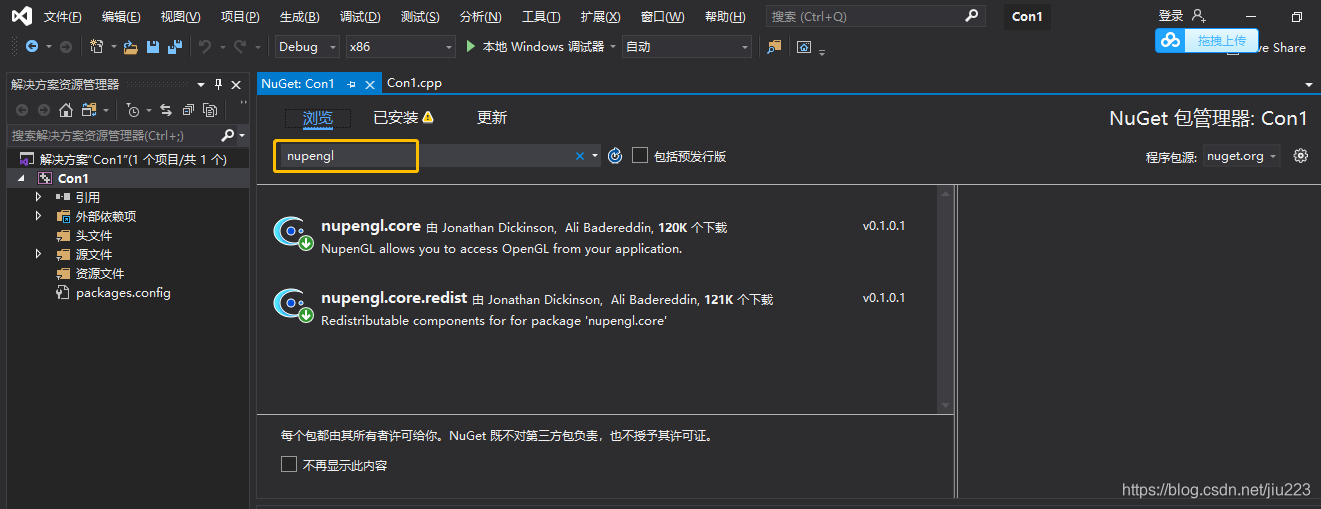
Task: Click the save all toolbar icon
Action: [x=175, y=47]
